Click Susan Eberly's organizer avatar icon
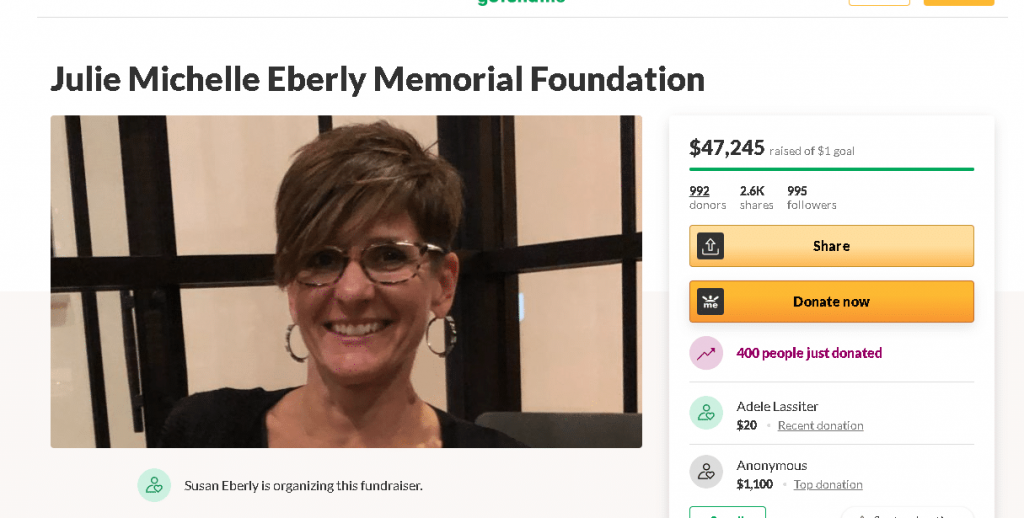1024x518 pixels. tap(154, 485)
